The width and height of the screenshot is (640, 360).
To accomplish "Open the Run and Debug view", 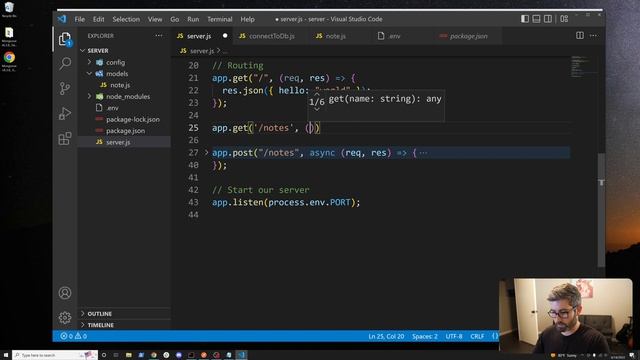I will point(65,113).
